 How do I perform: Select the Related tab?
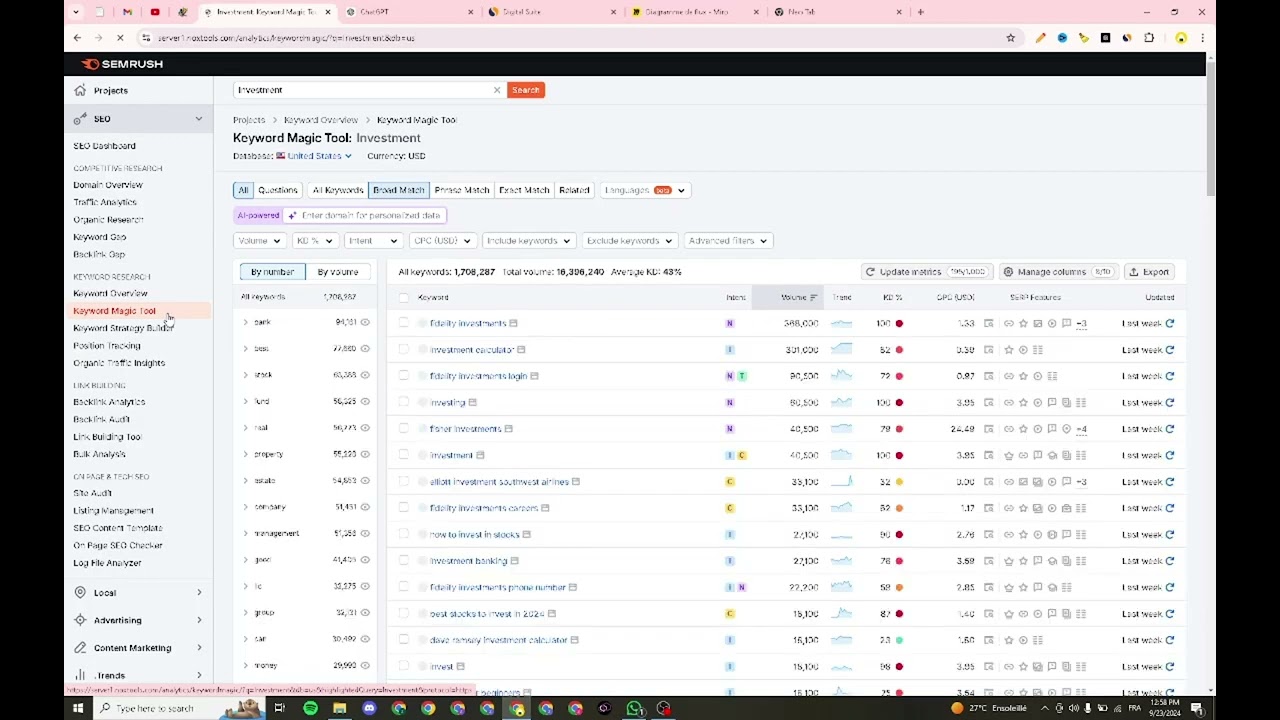(x=574, y=190)
